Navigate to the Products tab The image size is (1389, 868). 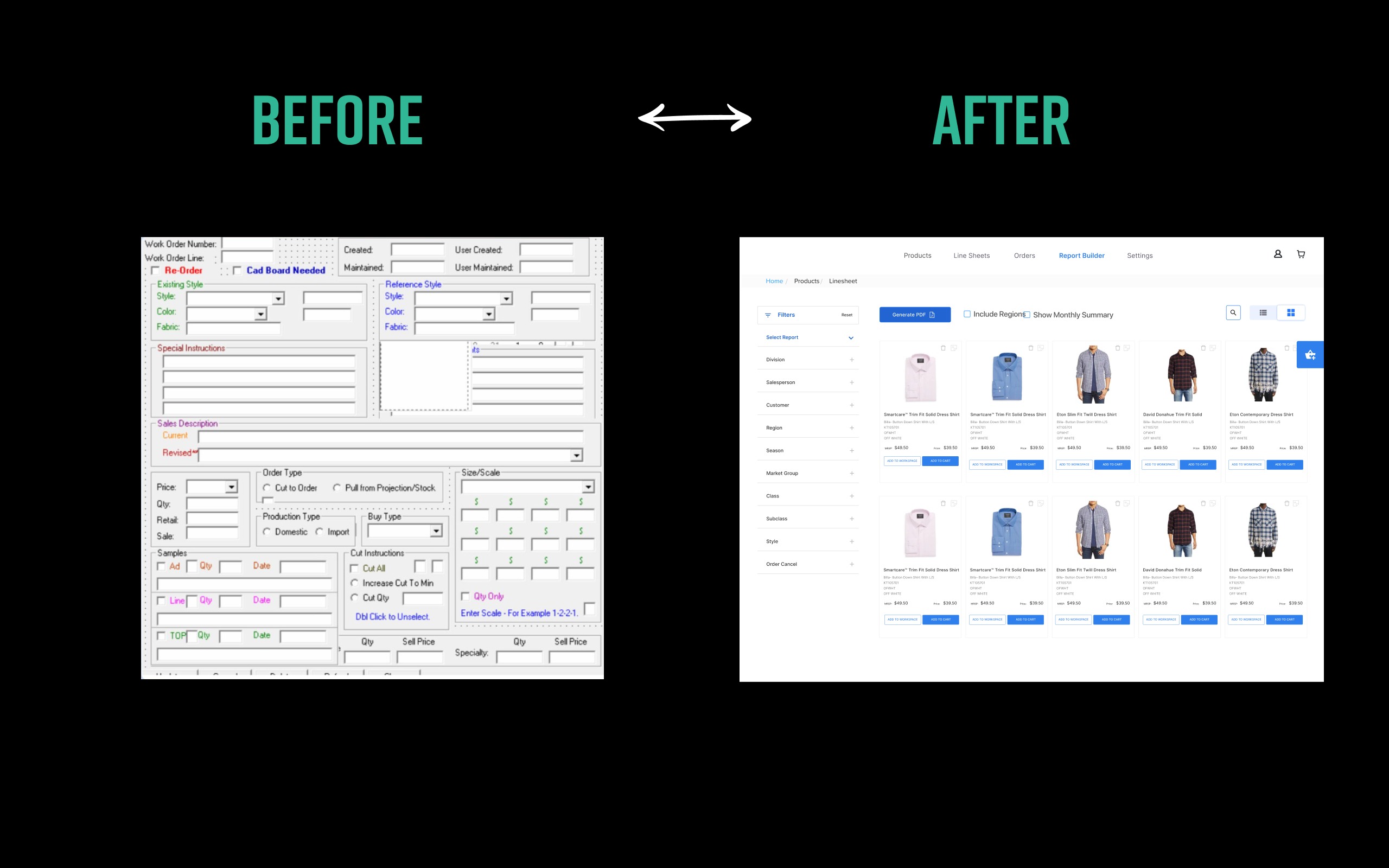click(x=917, y=255)
